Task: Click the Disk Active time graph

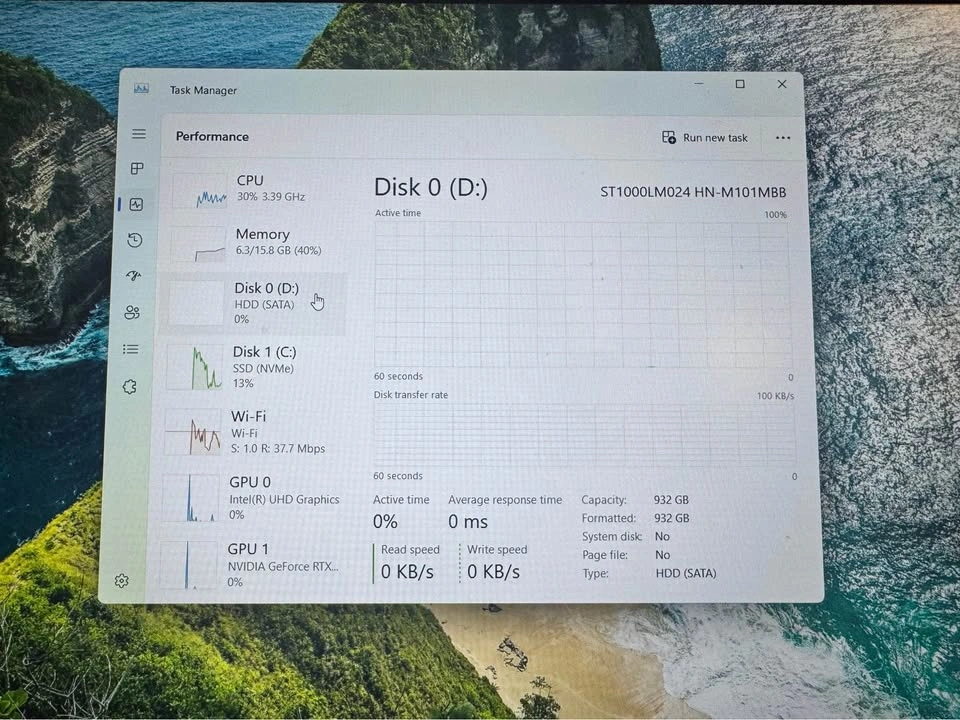Action: (x=582, y=295)
